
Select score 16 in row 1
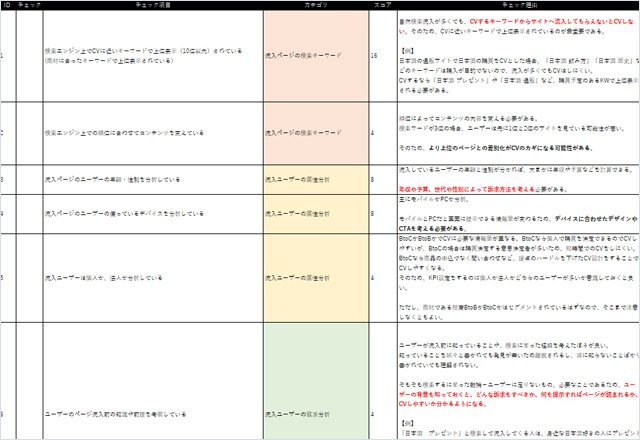pyautogui.click(x=383, y=56)
